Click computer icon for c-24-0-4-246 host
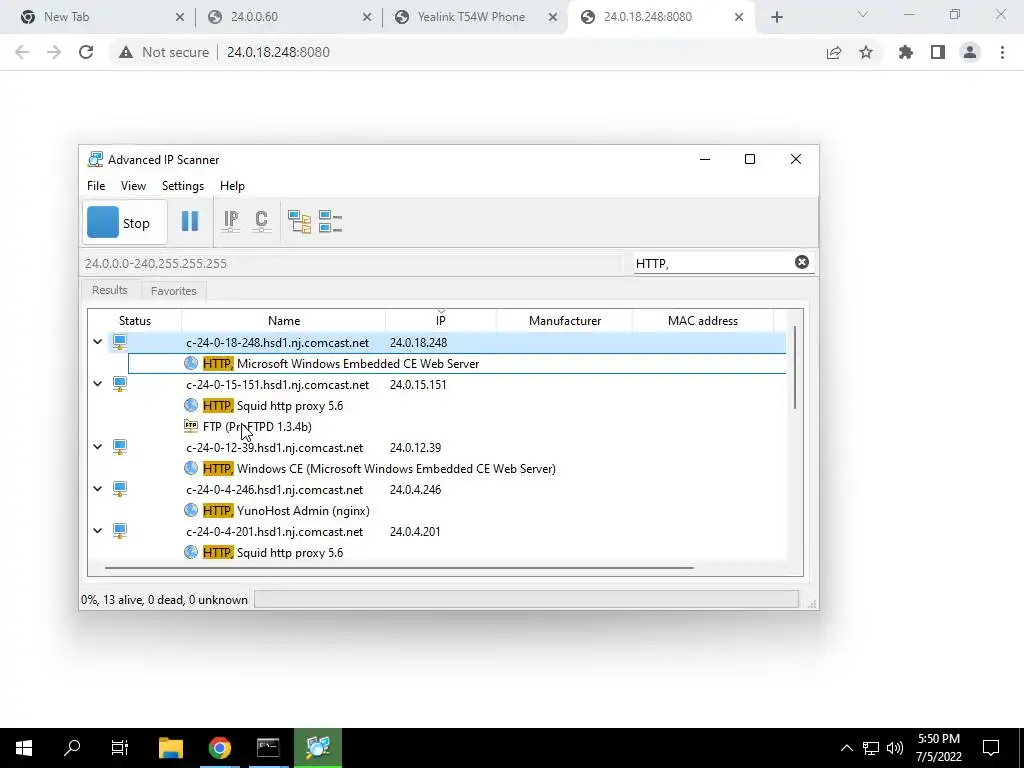Image resolution: width=1024 pixels, height=768 pixels. tap(120, 489)
